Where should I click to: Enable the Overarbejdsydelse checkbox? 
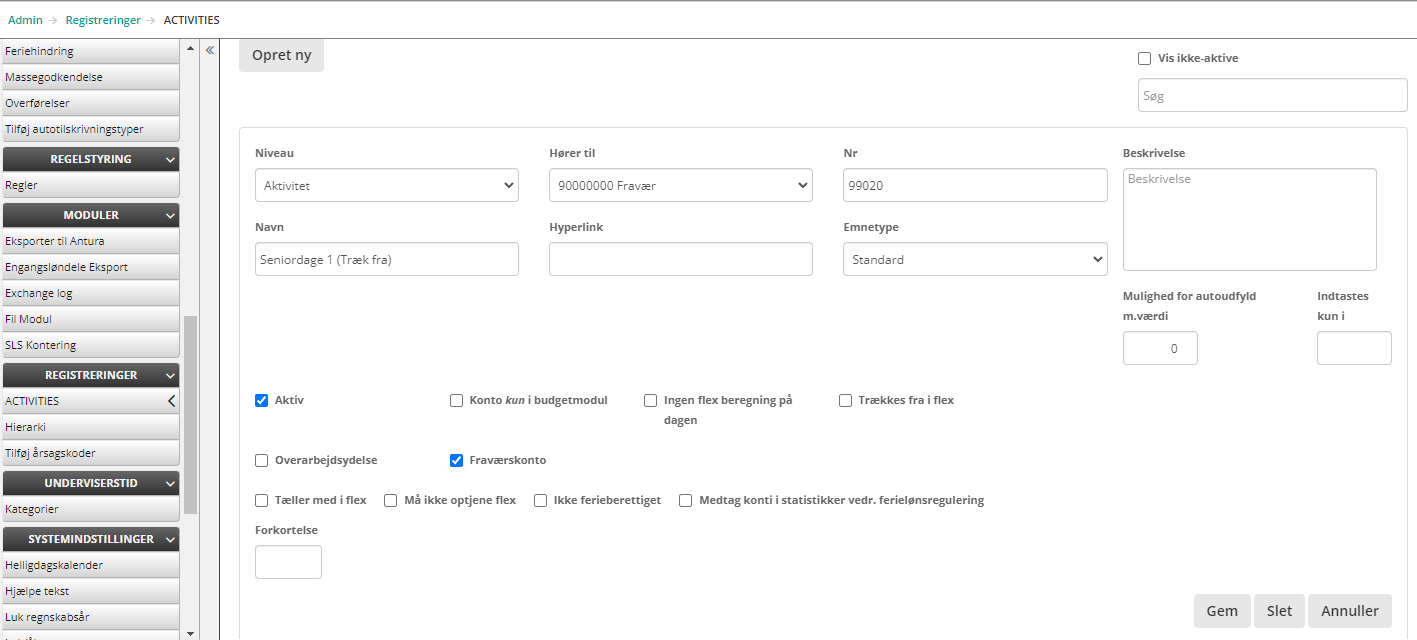pyautogui.click(x=262, y=460)
